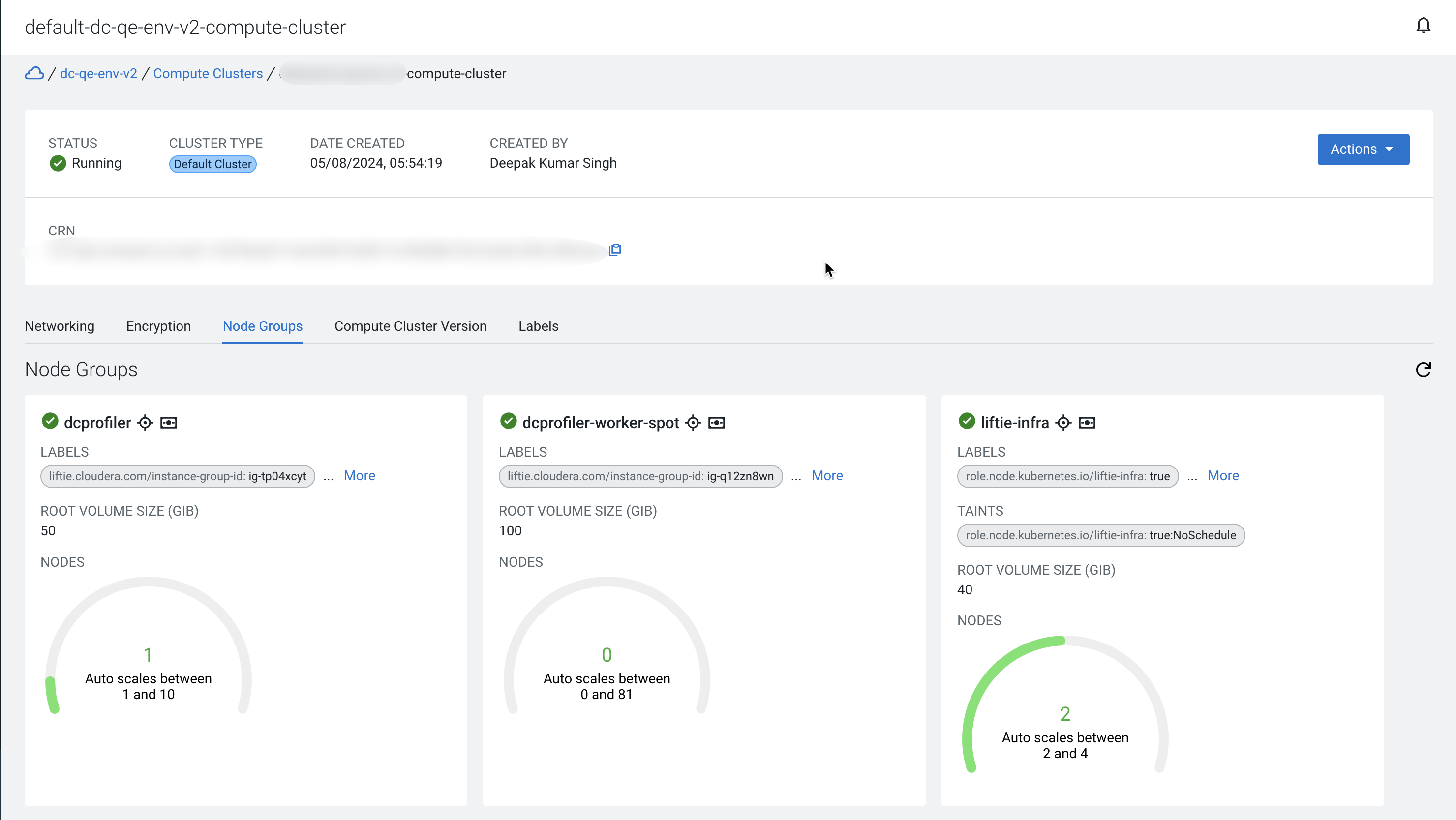Viewport: 1456px width, 820px height.
Task: Click the target icon next to dcprofiler
Action: (145, 422)
